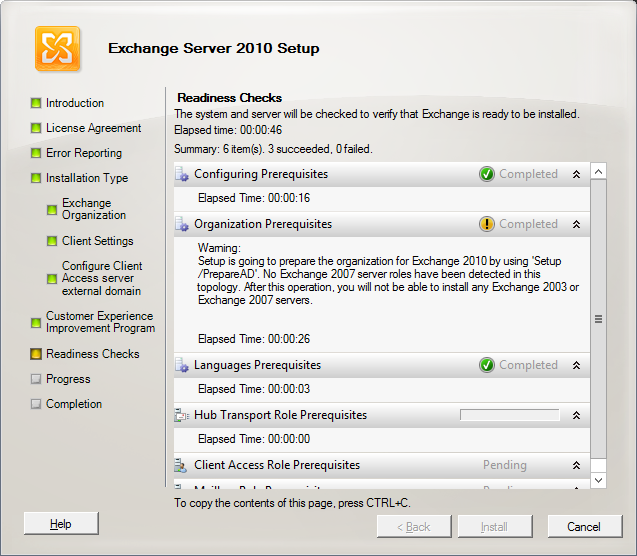
Task: Click the vertical scrollbar thumb
Action: pyautogui.click(x=598, y=319)
